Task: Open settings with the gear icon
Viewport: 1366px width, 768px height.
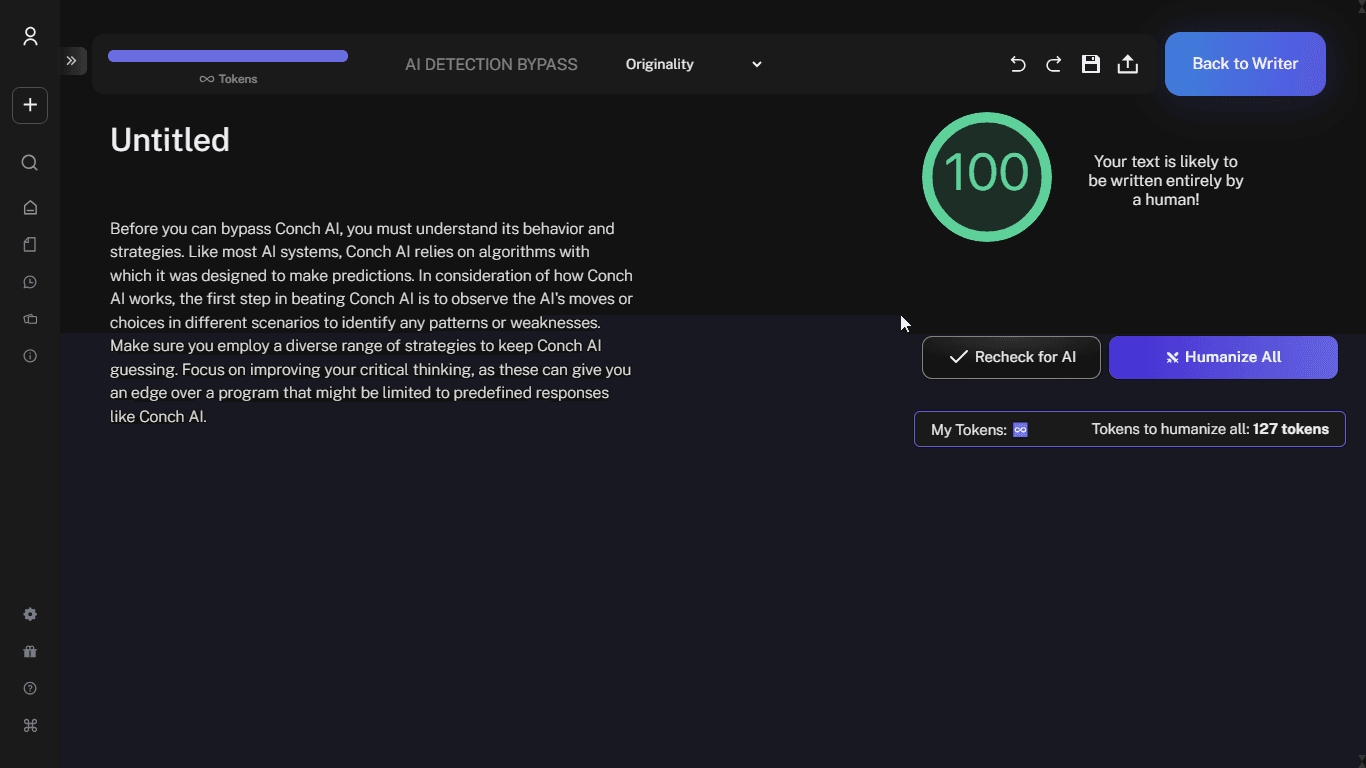Action: click(30, 615)
